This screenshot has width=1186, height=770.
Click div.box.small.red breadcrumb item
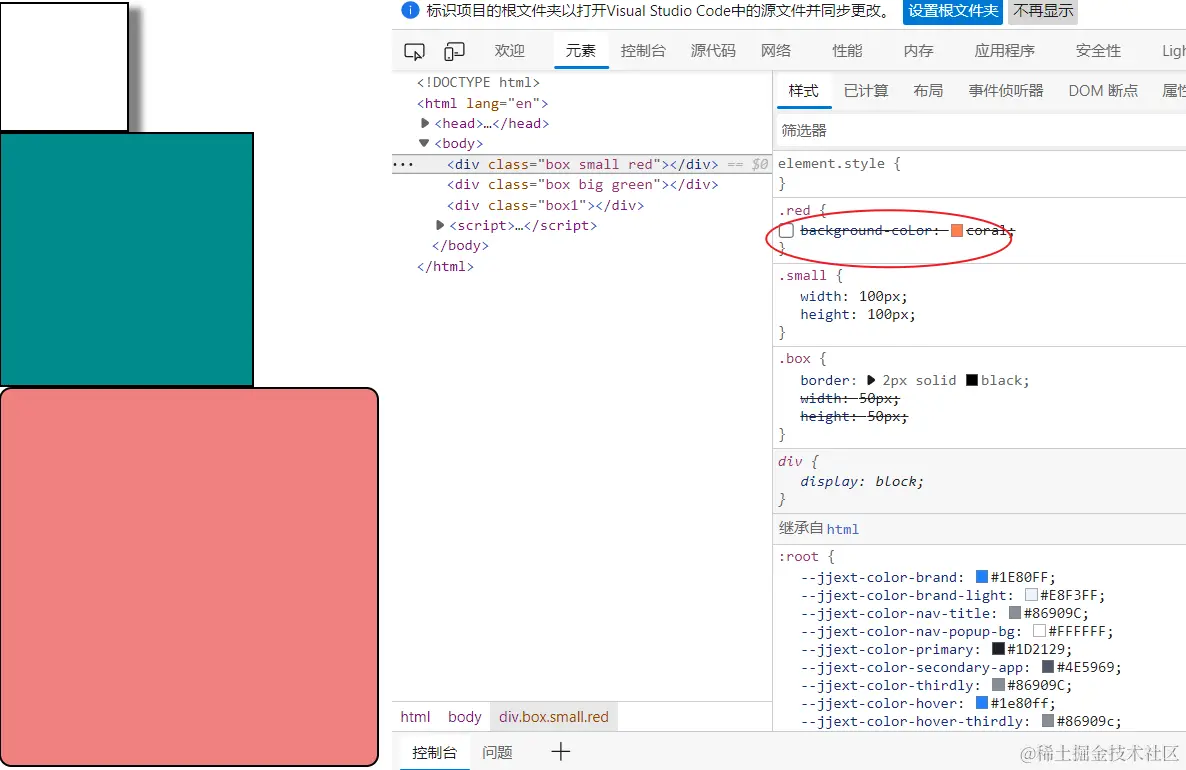(x=554, y=716)
